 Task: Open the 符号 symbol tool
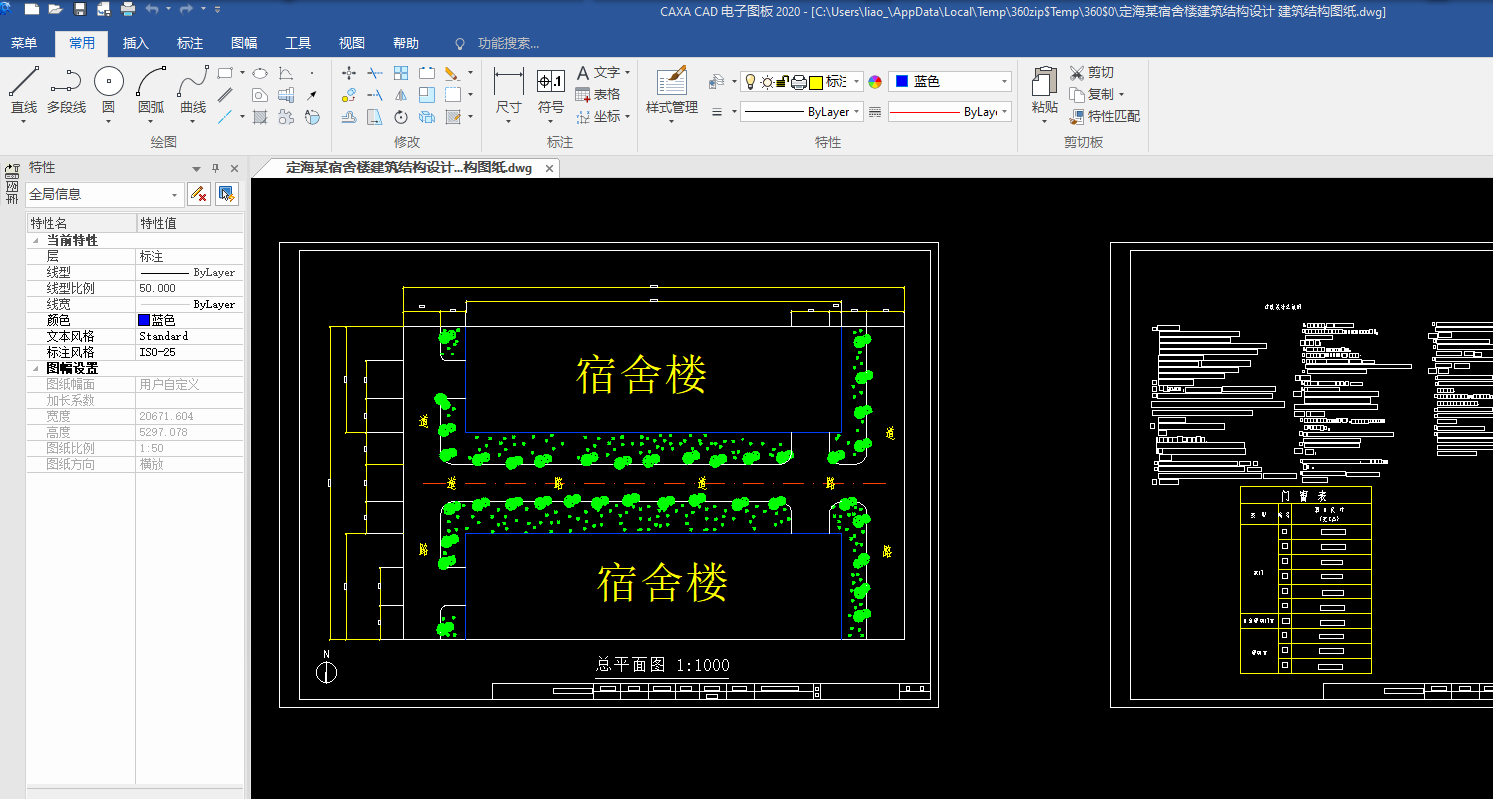(551, 93)
